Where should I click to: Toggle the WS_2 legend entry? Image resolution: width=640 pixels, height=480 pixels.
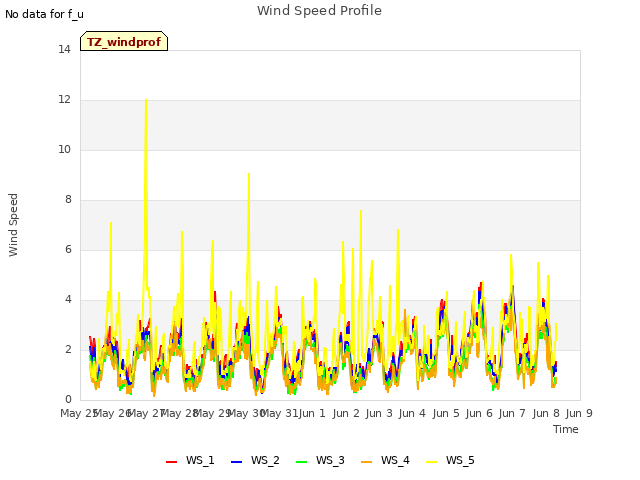pyautogui.click(x=255, y=460)
